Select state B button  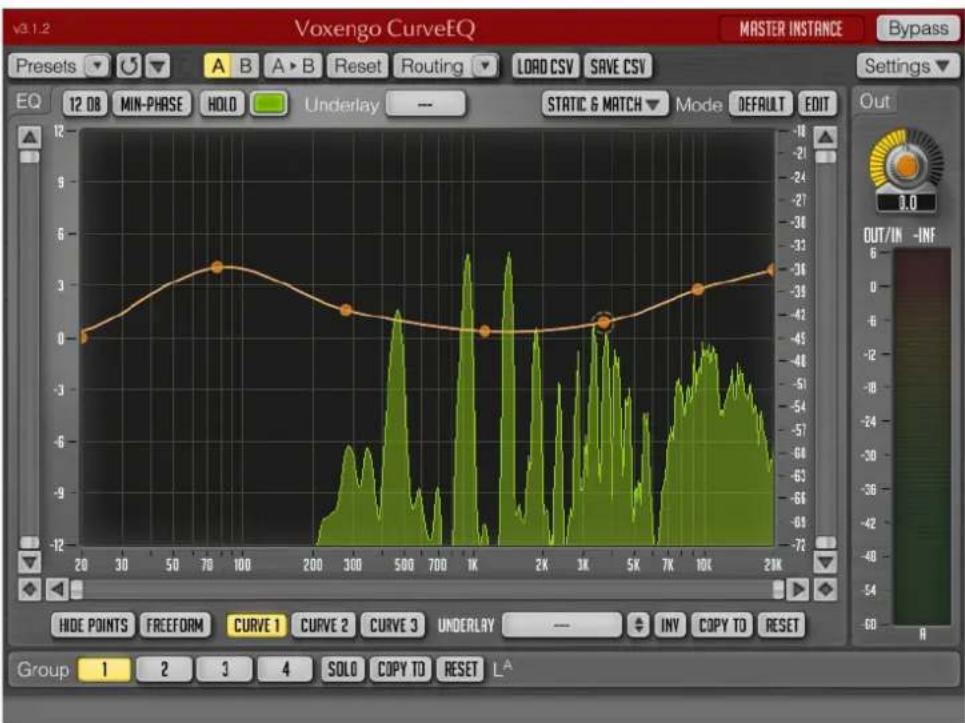pos(246,66)
